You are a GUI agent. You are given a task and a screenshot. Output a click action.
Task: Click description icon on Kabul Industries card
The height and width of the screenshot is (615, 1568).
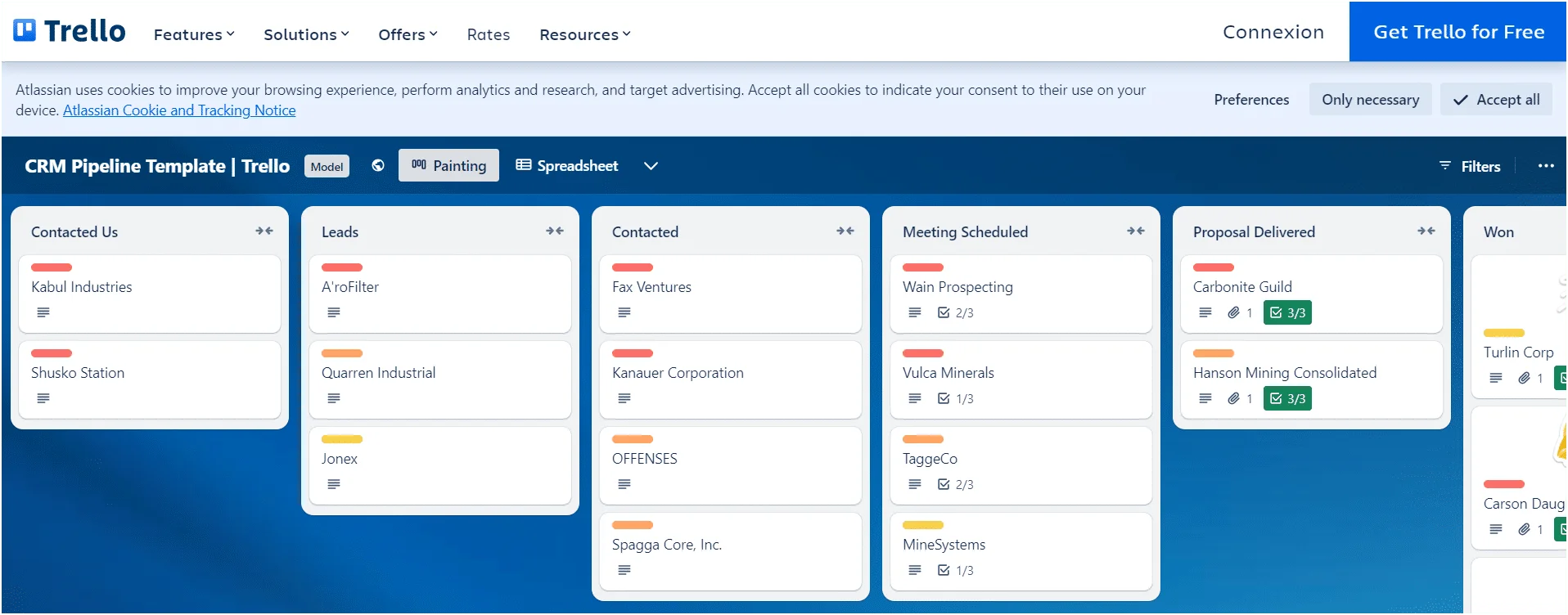tap(43, 312)
